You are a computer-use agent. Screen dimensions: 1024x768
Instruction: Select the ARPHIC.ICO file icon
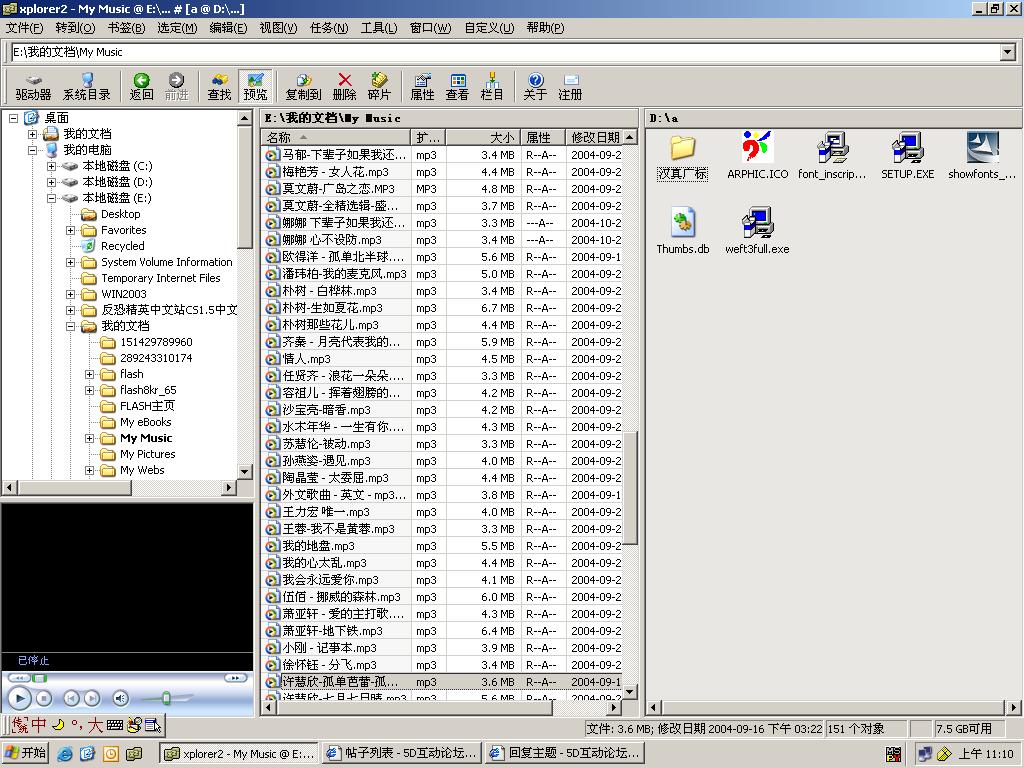pyautogui.click(x=758, y=155)
